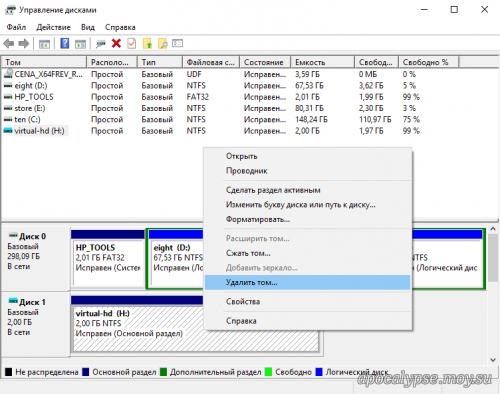Click the disk pane vertical scrollbar thumb
500x394 pixels.
click(x=493, y=257)
